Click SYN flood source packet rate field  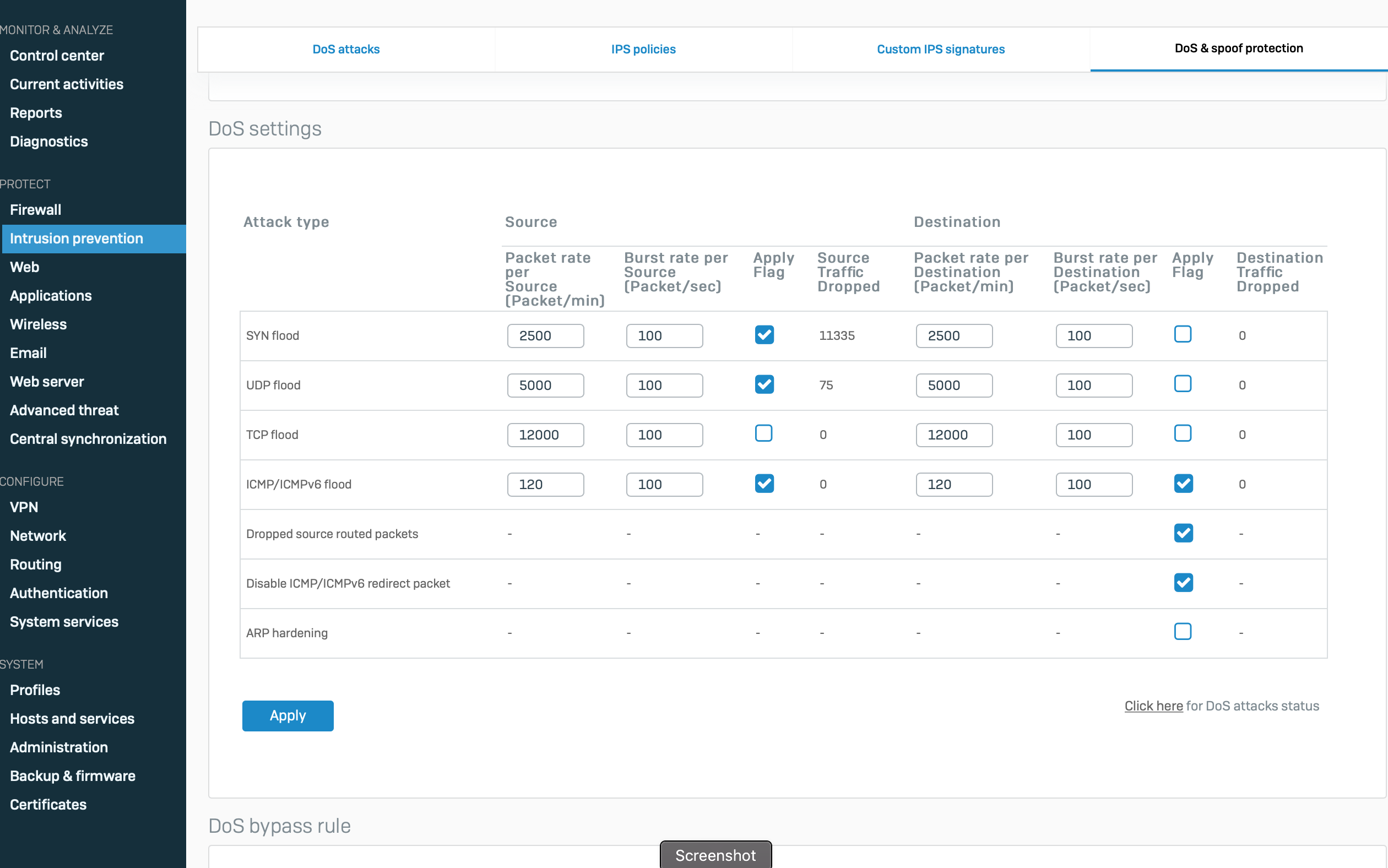pyautogui.click(x=545, y=336)
